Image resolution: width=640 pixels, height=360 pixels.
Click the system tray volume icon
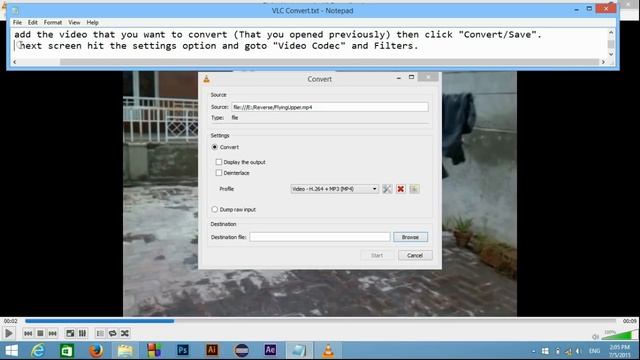[x=578, y=351]
